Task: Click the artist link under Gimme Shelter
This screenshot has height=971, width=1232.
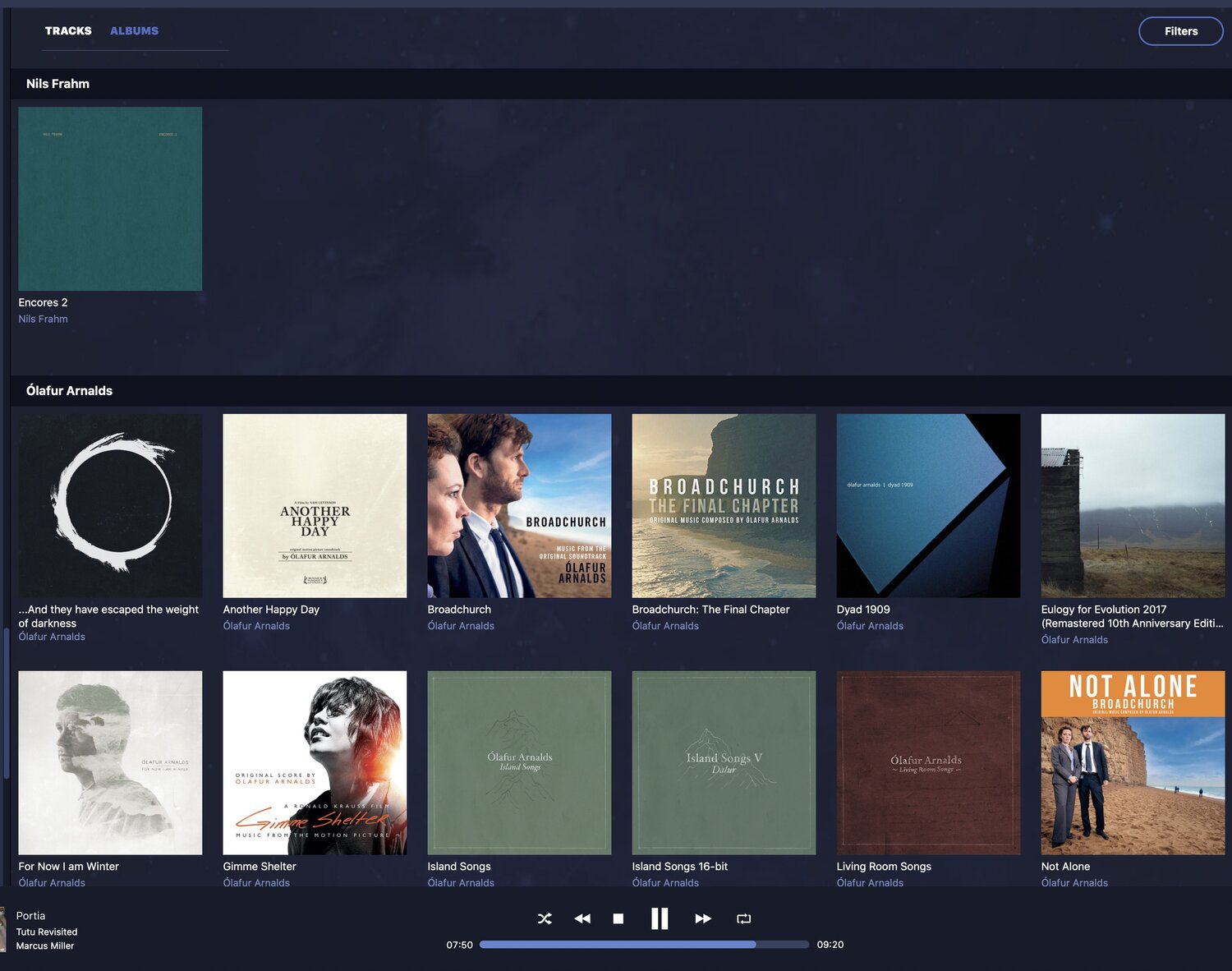Action: pos(256,883)
